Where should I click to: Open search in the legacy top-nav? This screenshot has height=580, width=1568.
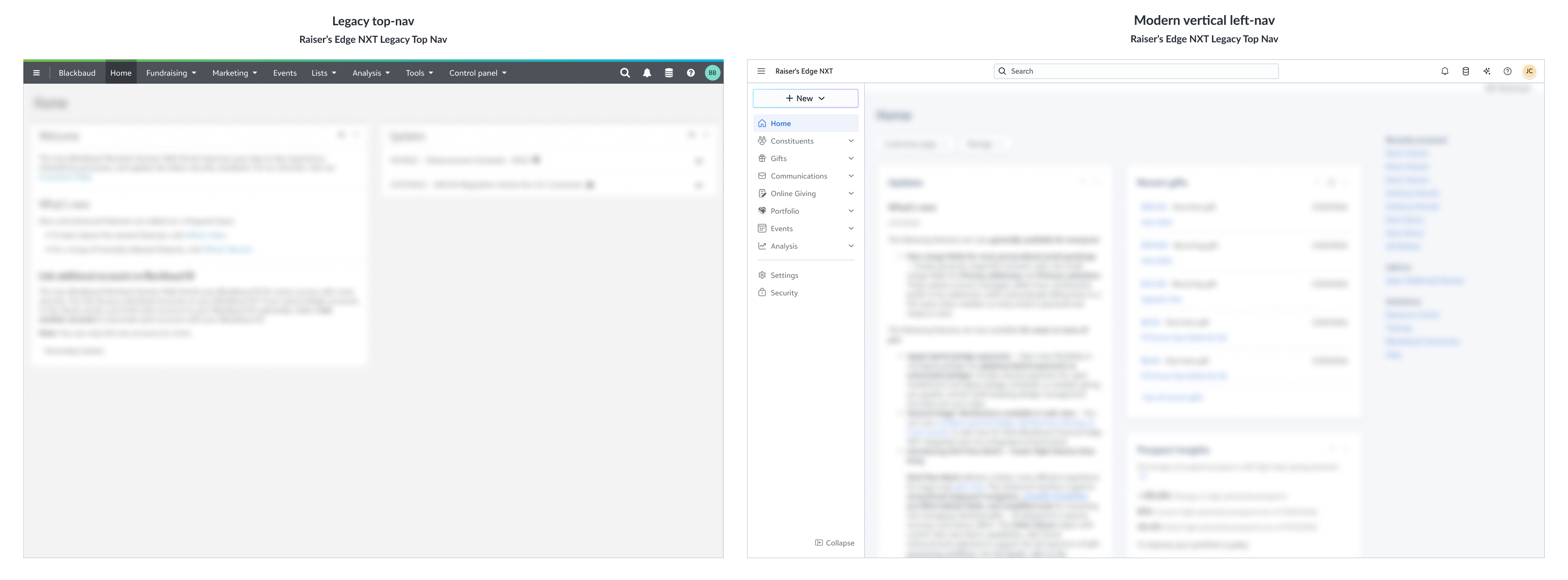(625, 72)
